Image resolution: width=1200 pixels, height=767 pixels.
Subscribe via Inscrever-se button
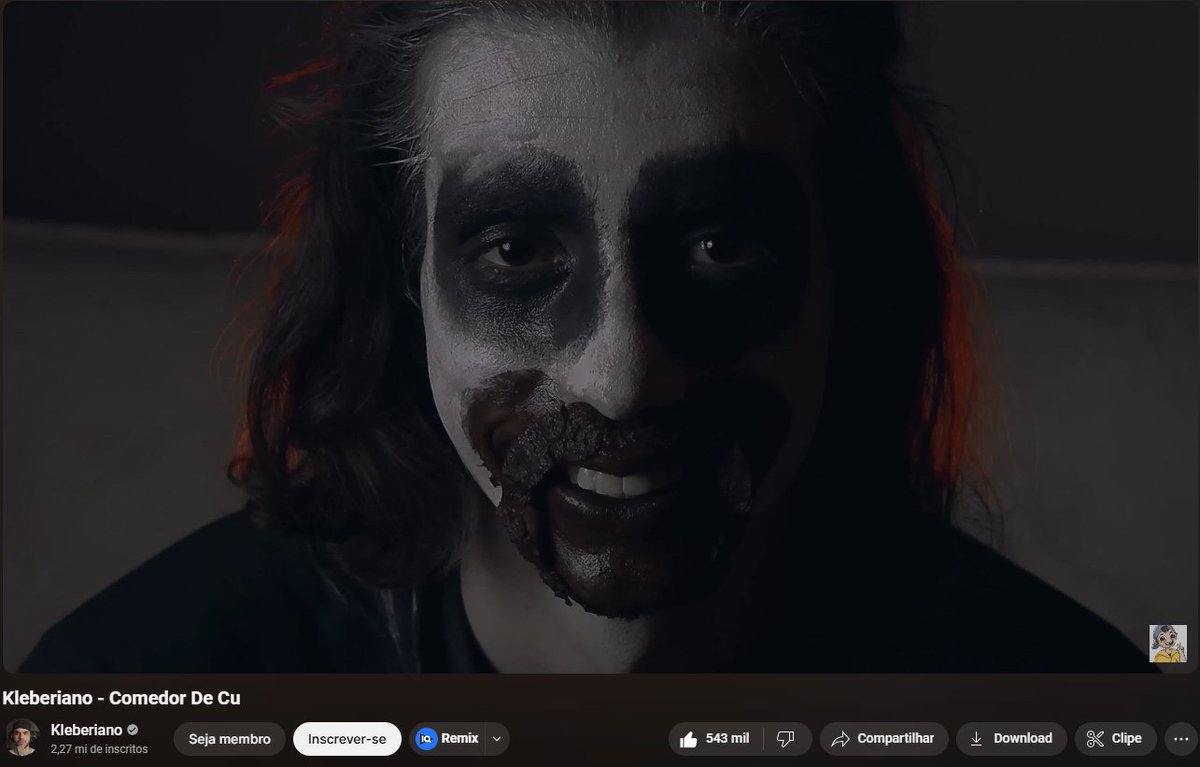tap(347, 739)
